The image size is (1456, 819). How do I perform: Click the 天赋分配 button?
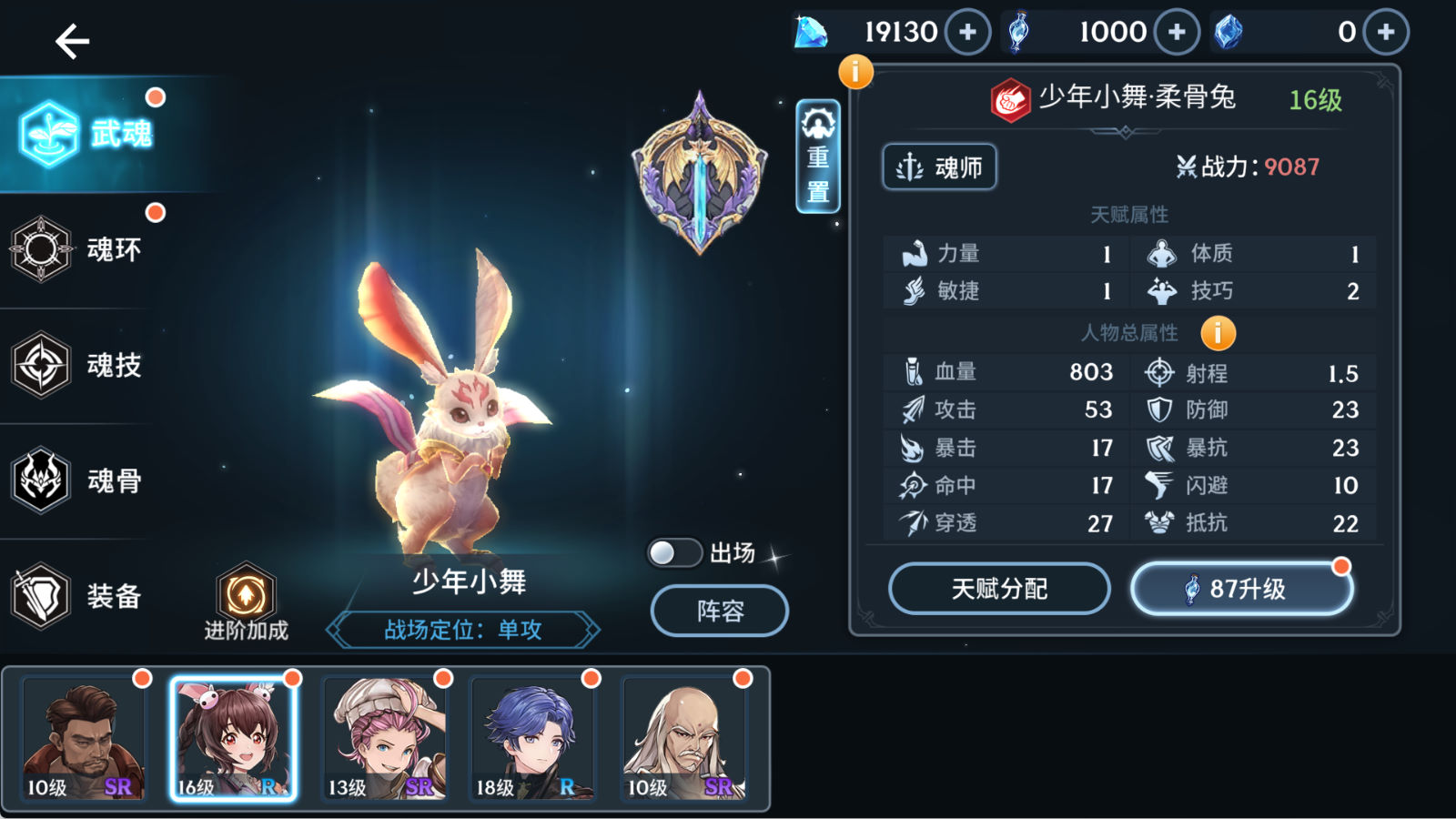click(x=999, y=589)
